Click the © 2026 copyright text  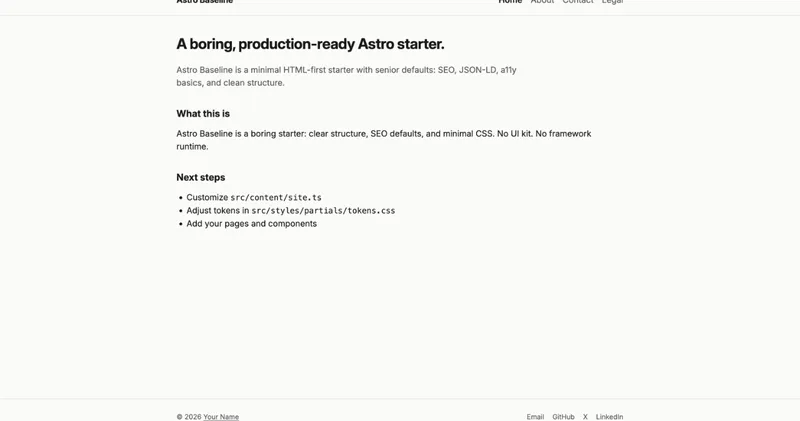click(x=189, y=417)
